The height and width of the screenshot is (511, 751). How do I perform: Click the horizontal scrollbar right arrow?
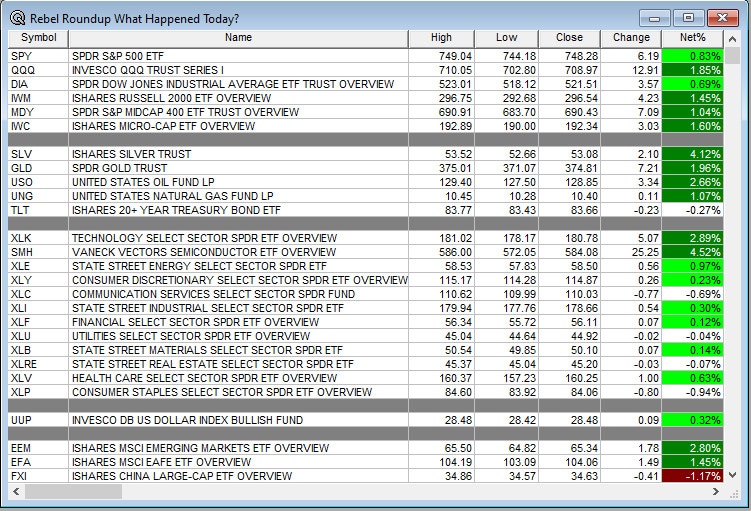tap(716, 491)
